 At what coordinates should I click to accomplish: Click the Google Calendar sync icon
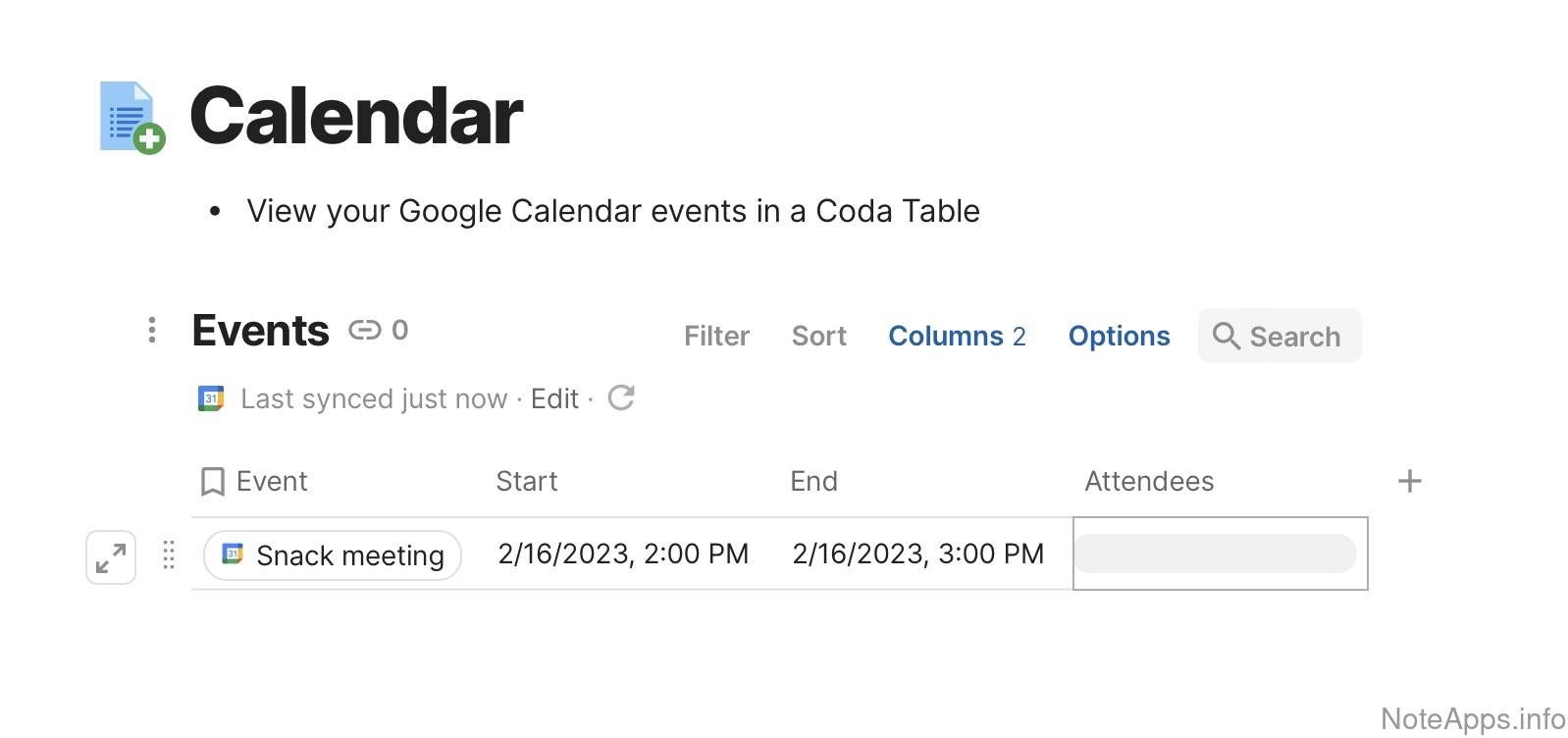211,398
